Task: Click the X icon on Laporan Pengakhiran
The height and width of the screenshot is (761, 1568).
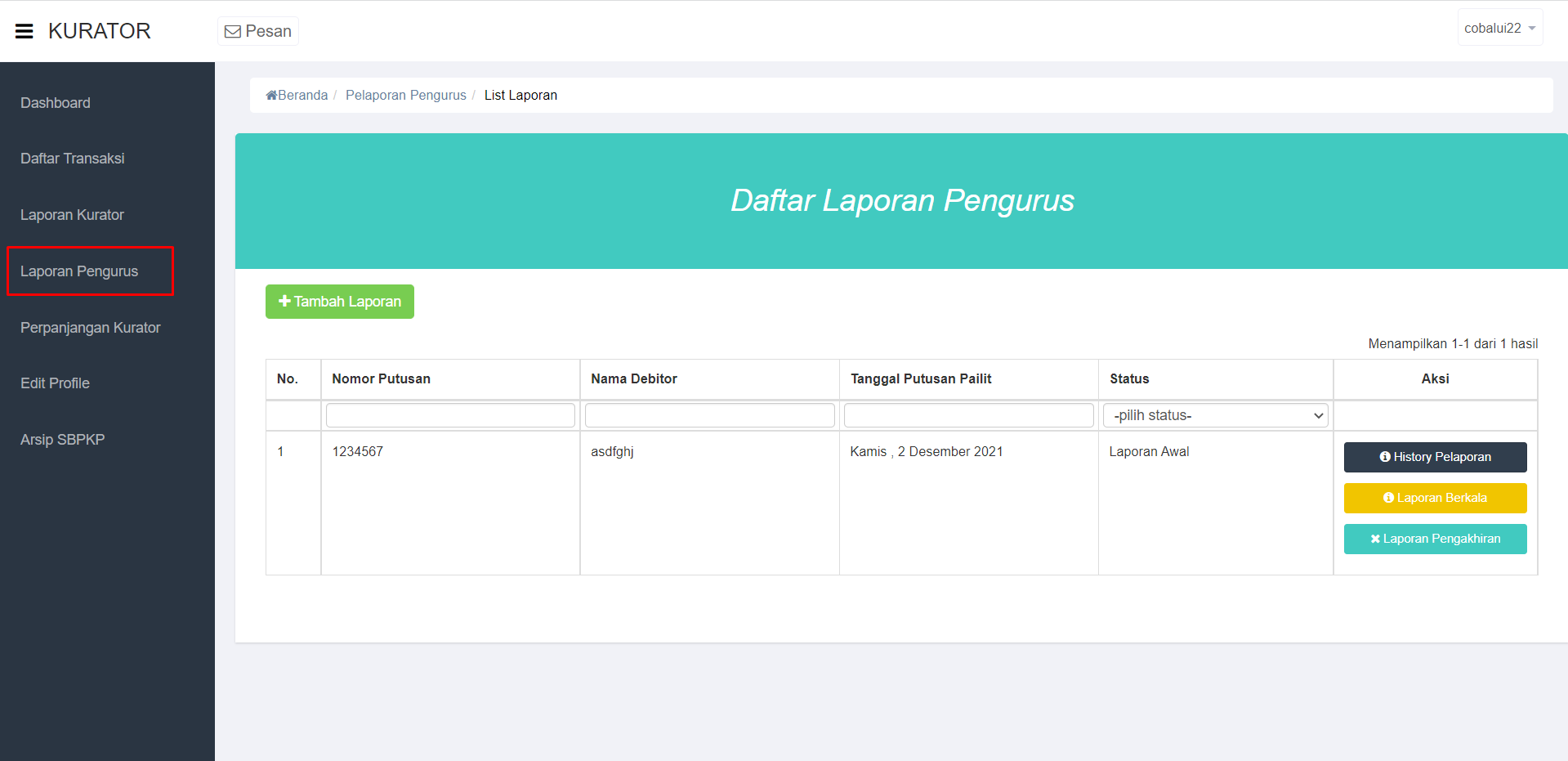Action: click(1375, 539)
